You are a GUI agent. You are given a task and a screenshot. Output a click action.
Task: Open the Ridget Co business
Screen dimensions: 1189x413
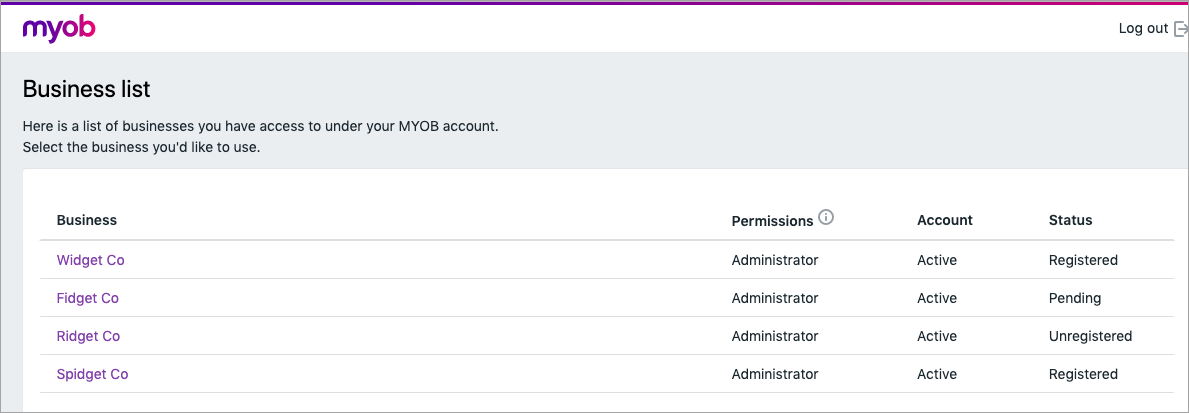(88, 336)
